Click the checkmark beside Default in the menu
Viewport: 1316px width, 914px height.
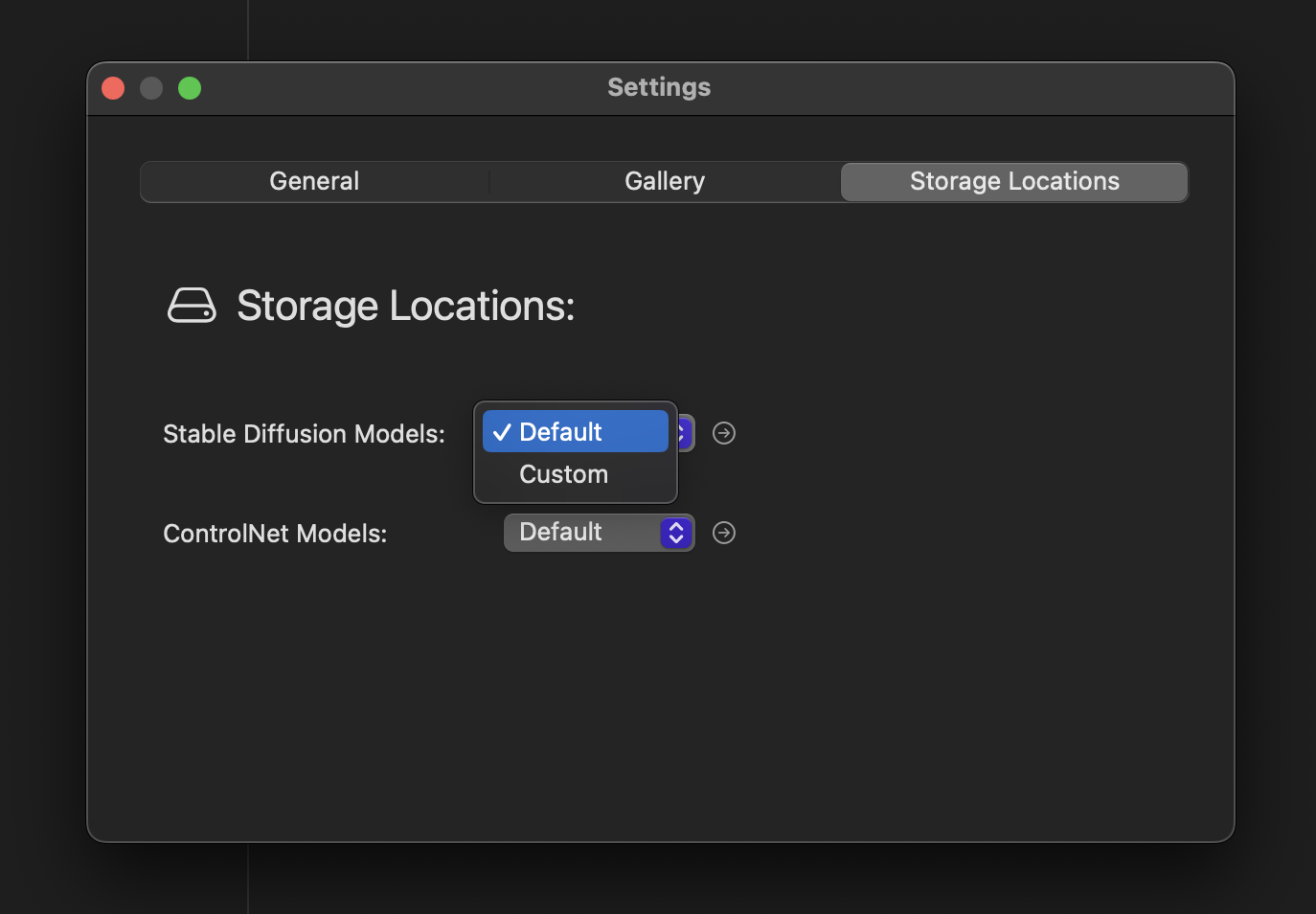(502, 433)
